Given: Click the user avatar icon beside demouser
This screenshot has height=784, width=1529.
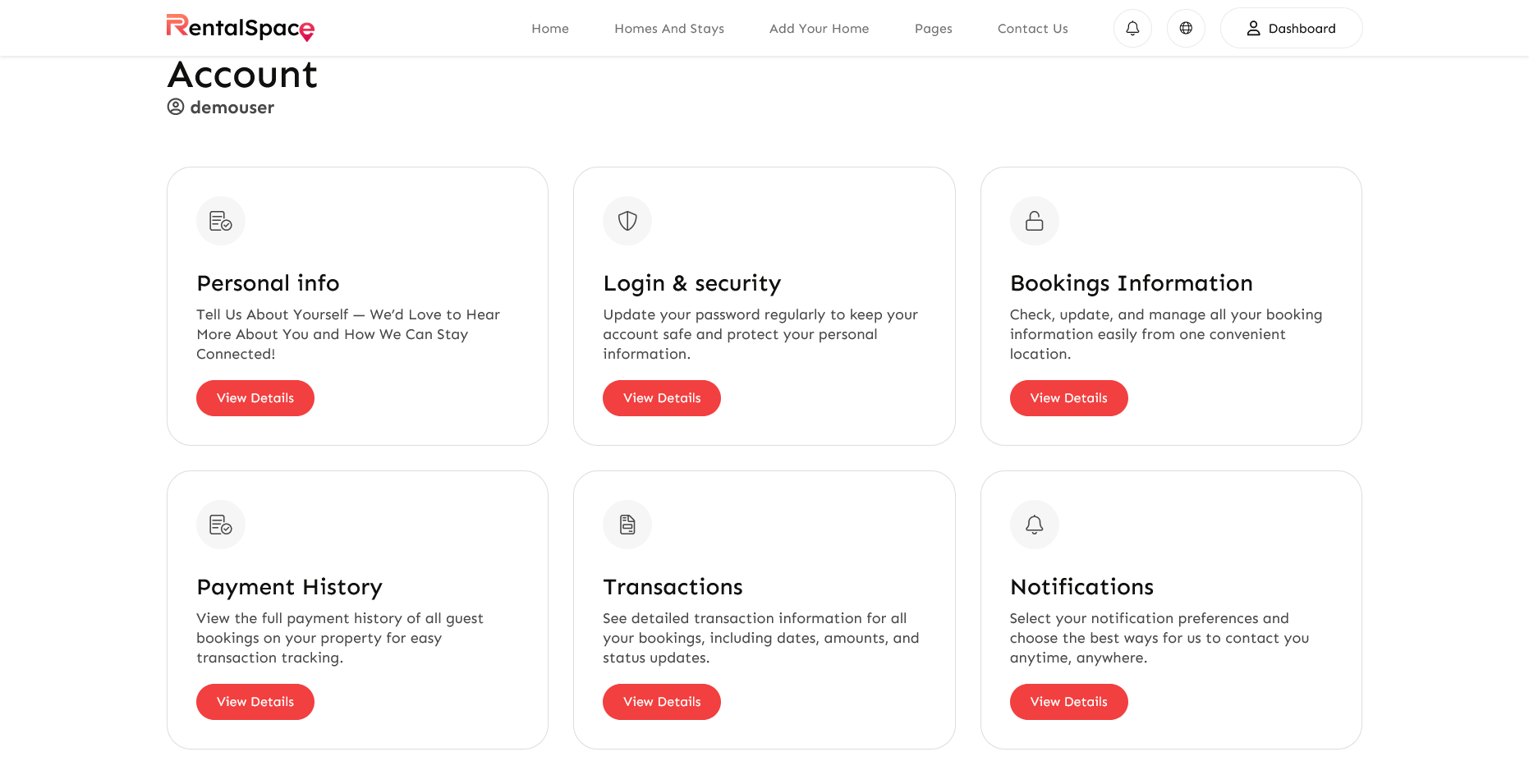Looking at the screenshot, I should click(176, 107).
